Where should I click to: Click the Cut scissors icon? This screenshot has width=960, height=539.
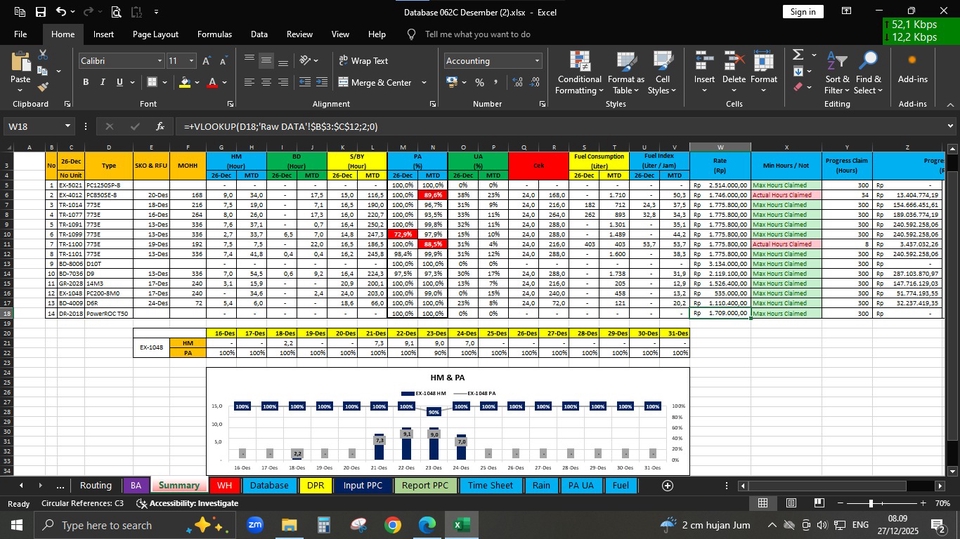pyautogui.click(x=43, y=55)
